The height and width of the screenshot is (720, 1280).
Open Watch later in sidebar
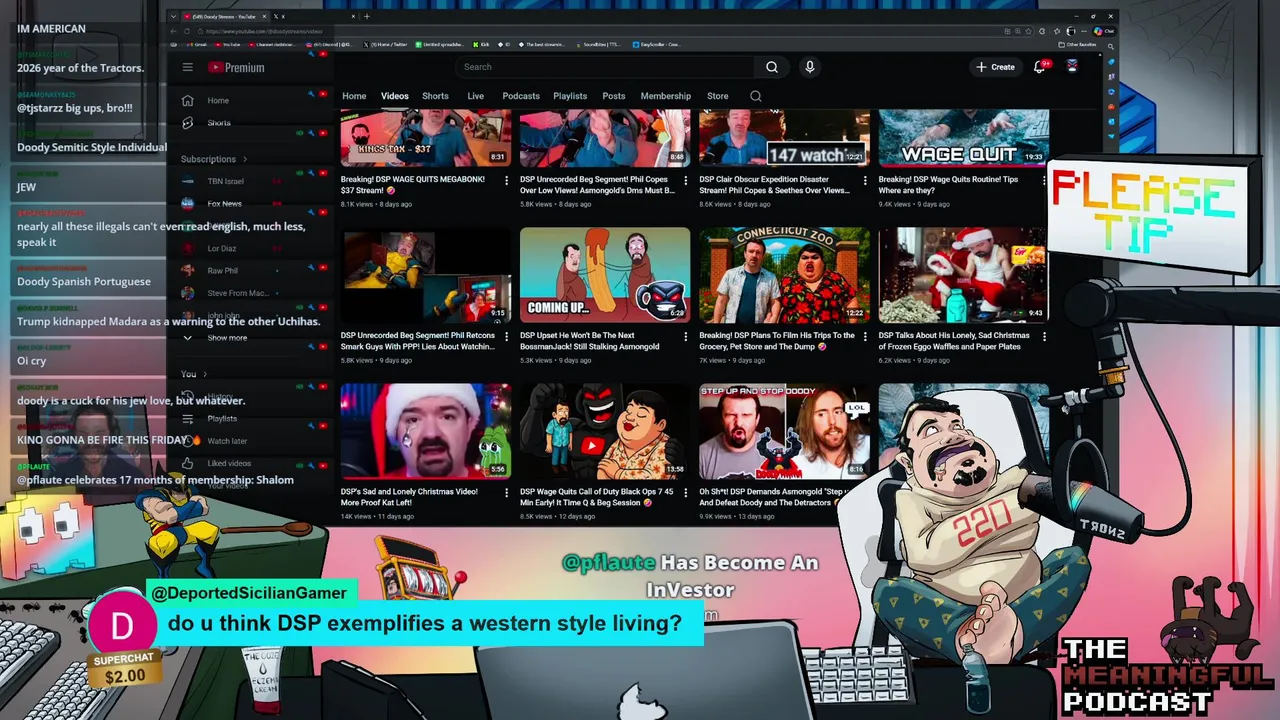[227, 441]
